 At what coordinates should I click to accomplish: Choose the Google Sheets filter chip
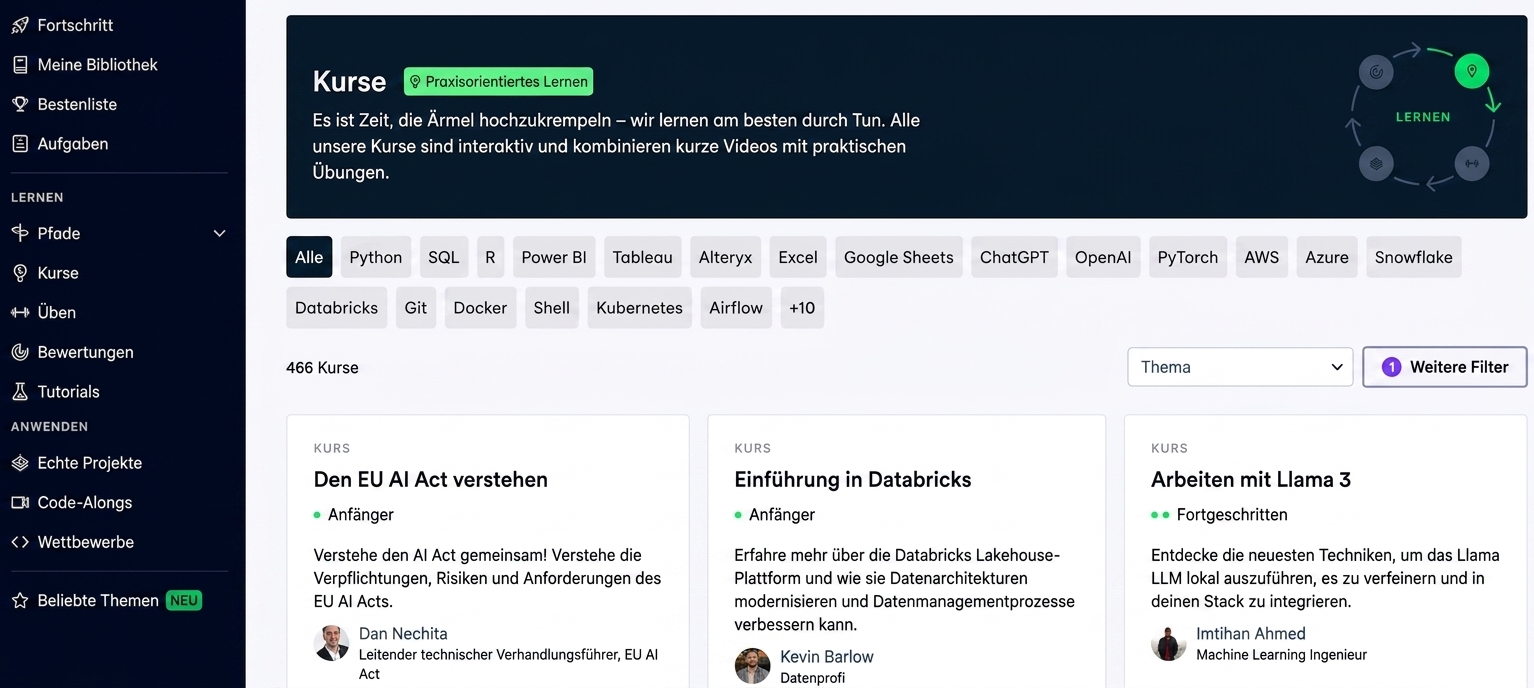pos(899,257)
